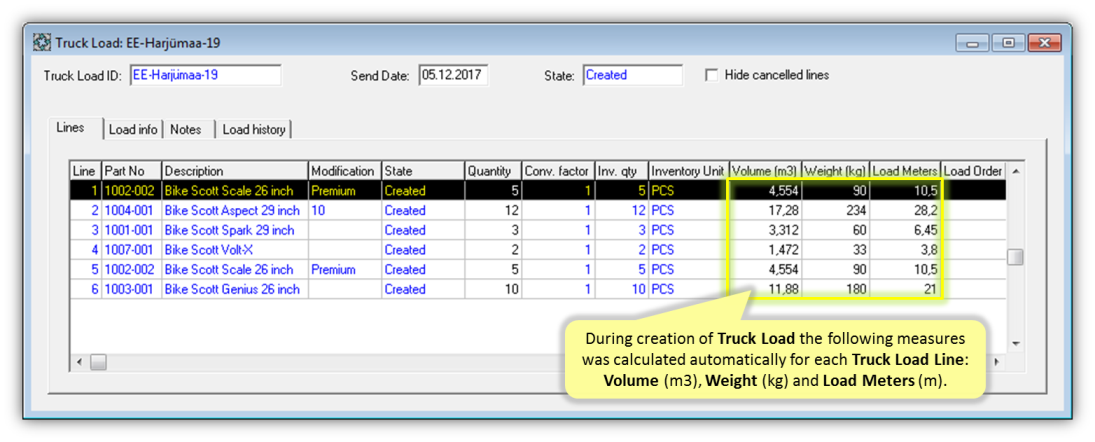Click weight value 180

[835, 289]
